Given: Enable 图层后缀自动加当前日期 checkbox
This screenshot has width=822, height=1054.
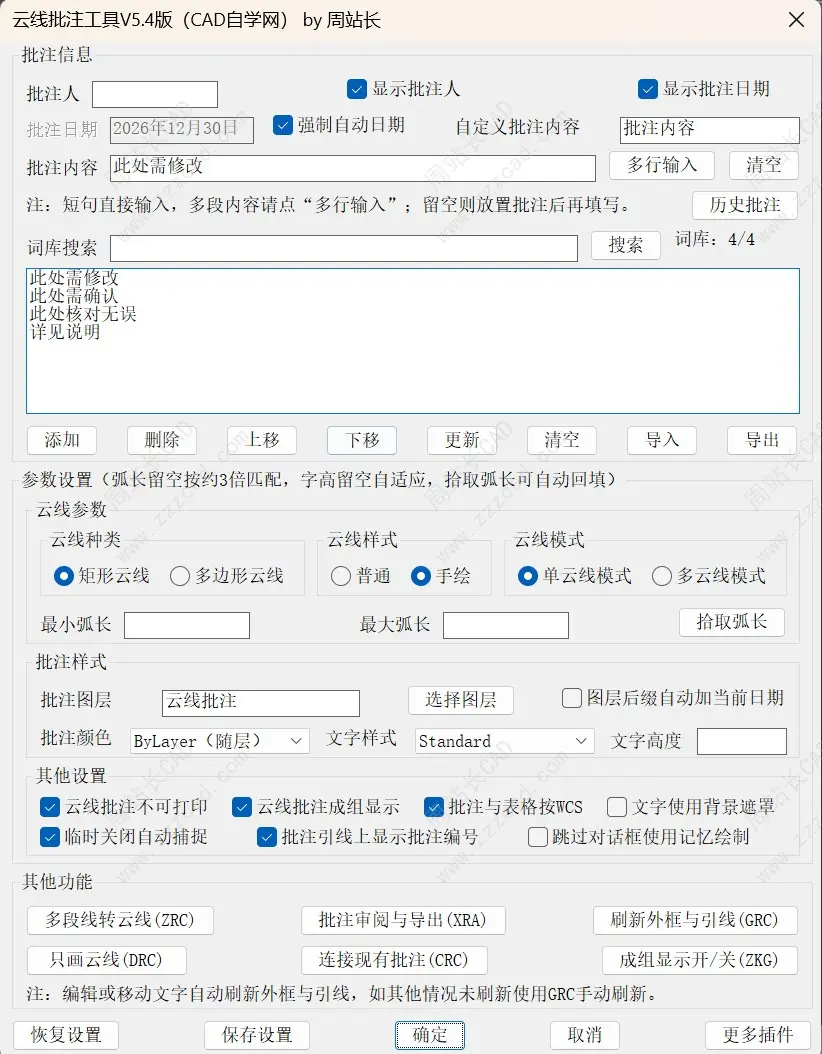Looking at the screenshot, I should pos(572,698).
